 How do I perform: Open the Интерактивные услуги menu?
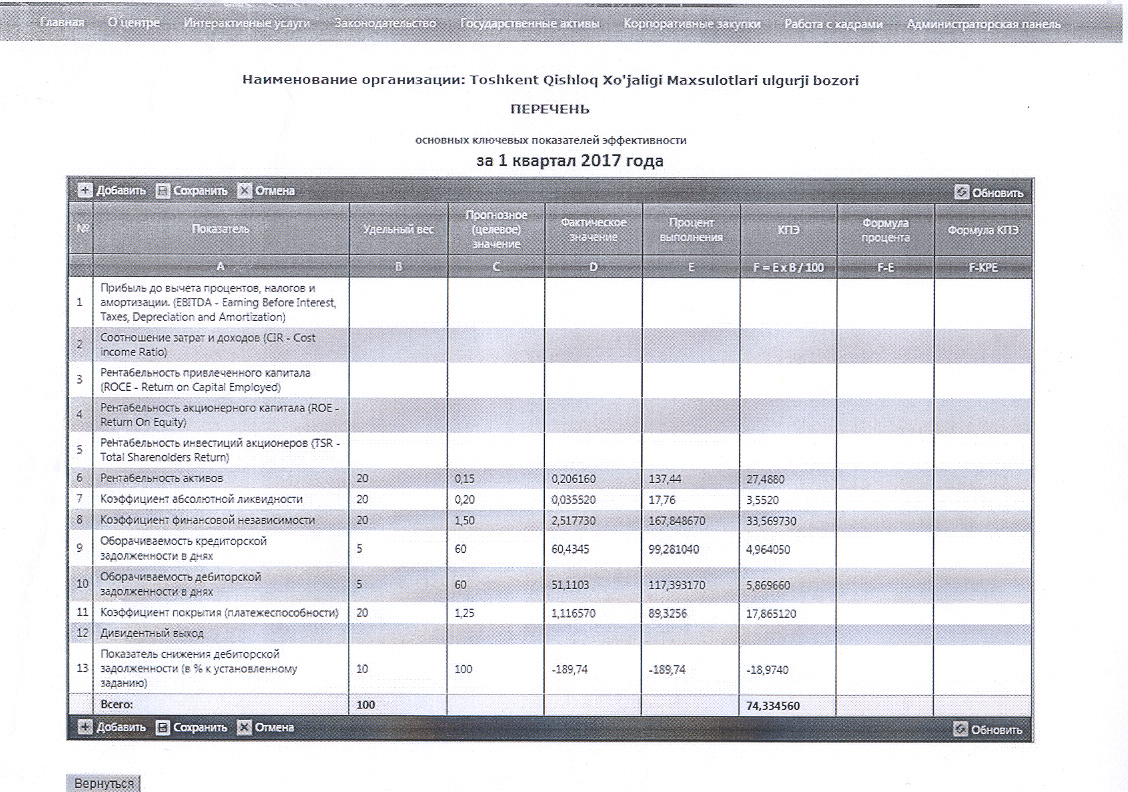pyautogui.click(x=247, y=23)
